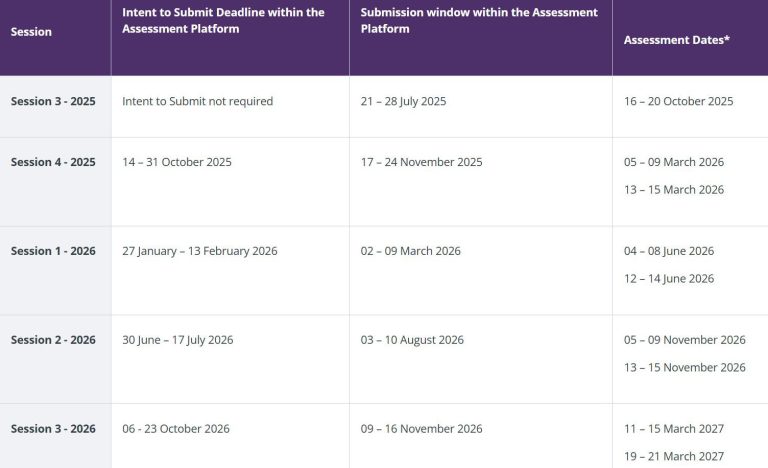Select the "Intent to Submit Deadline" column header
This screenshot has height=468, width=768.
pos(223,21)
